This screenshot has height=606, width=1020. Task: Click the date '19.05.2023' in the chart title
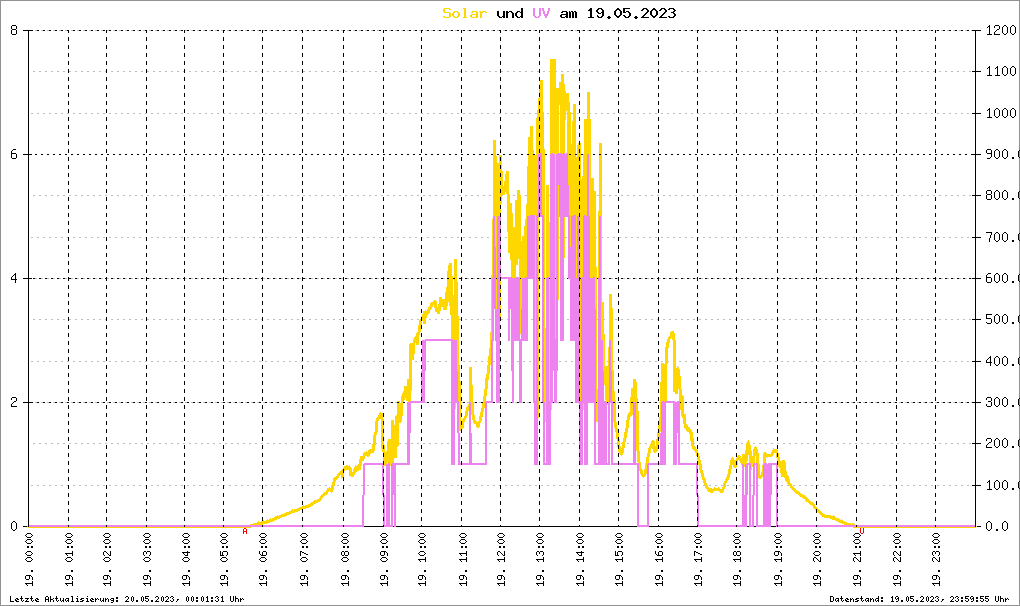(631, 13)
